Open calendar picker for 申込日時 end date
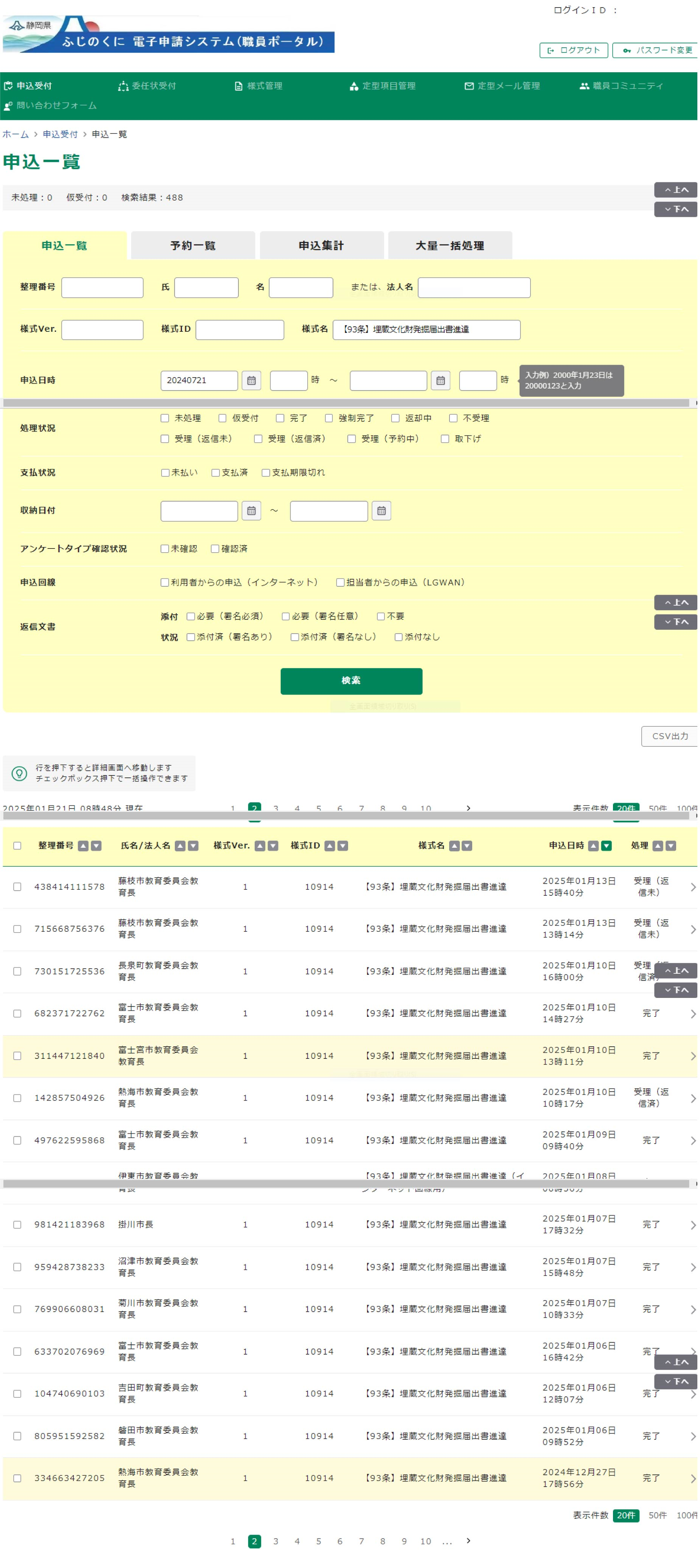The image size is (700, 1568). [440, 381]
